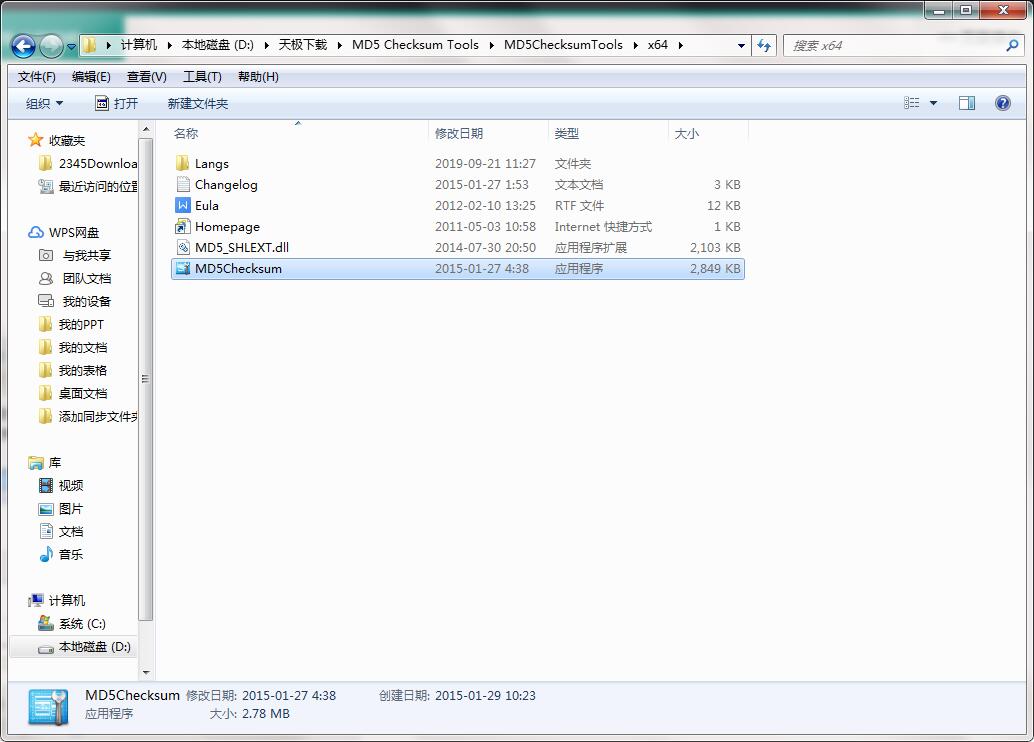Click the 收藏夹 favorites star item
Viewport: 1034px width, 742px height.
coord(57,140)
